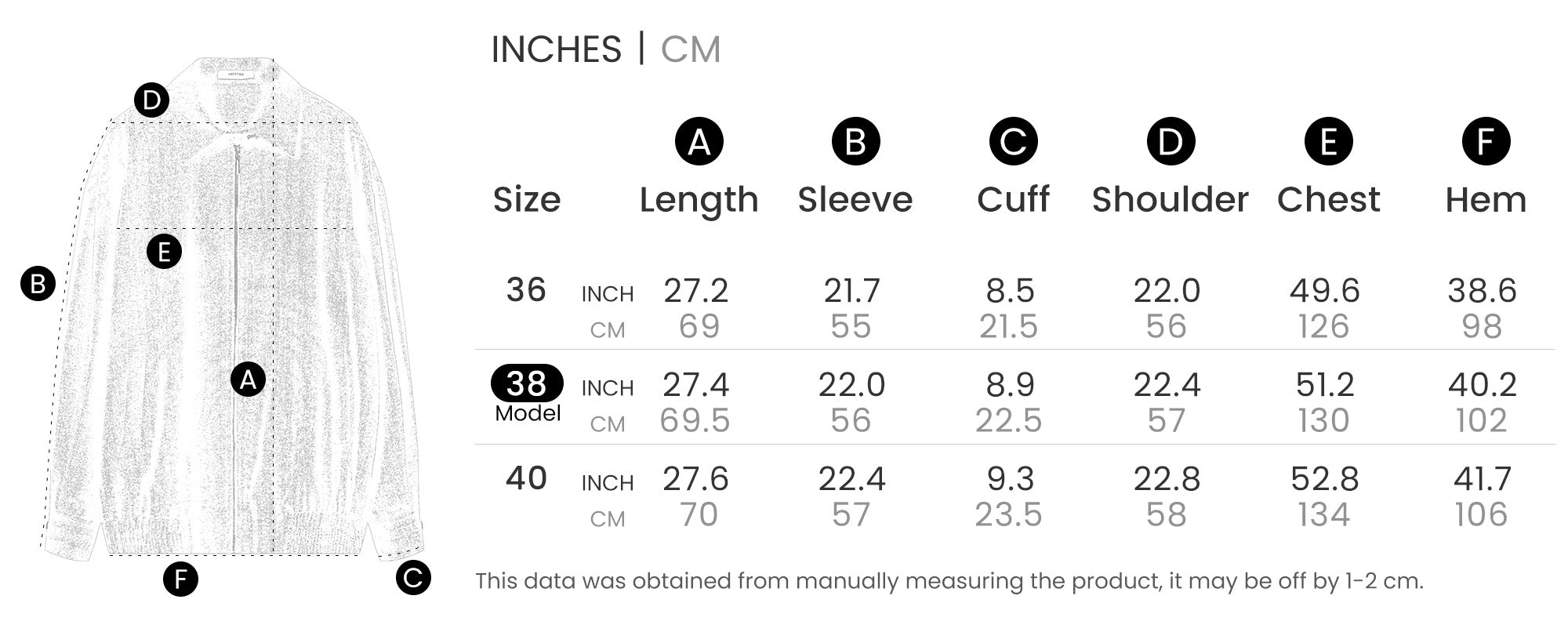Select the highlighted size 38 badge

[527, 383]
